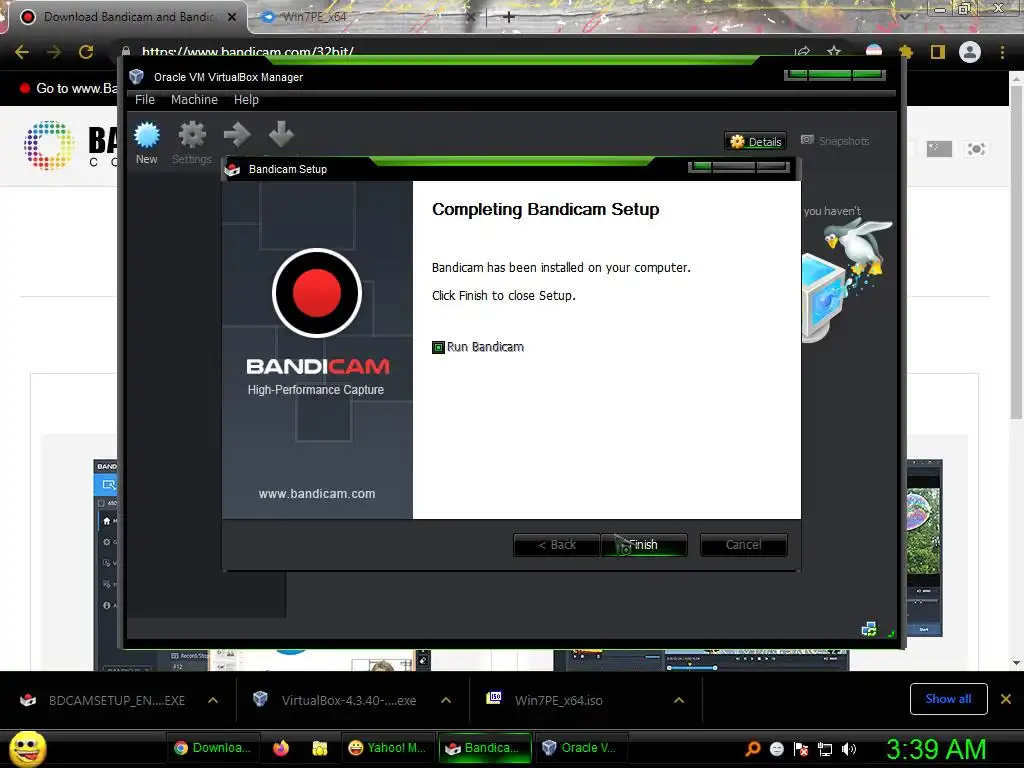Click the Start arrow icon in VirtualBox toolbar
1024x768 pixels.
tap(236, 135)
